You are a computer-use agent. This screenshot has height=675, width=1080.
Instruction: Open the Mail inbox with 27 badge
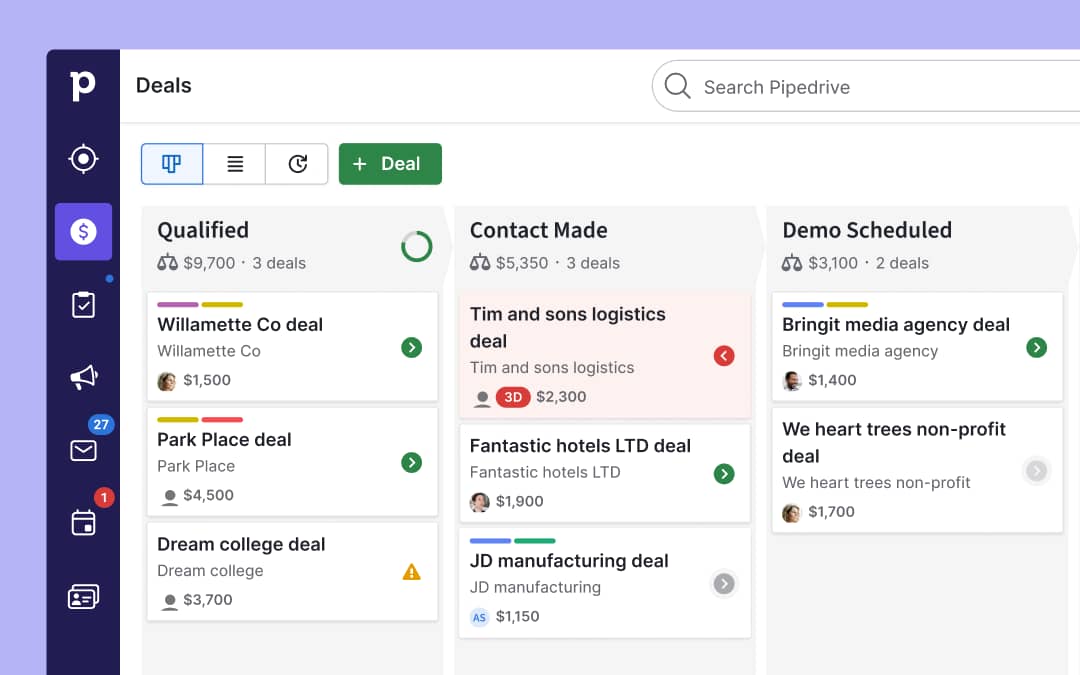tap(83, 450)
